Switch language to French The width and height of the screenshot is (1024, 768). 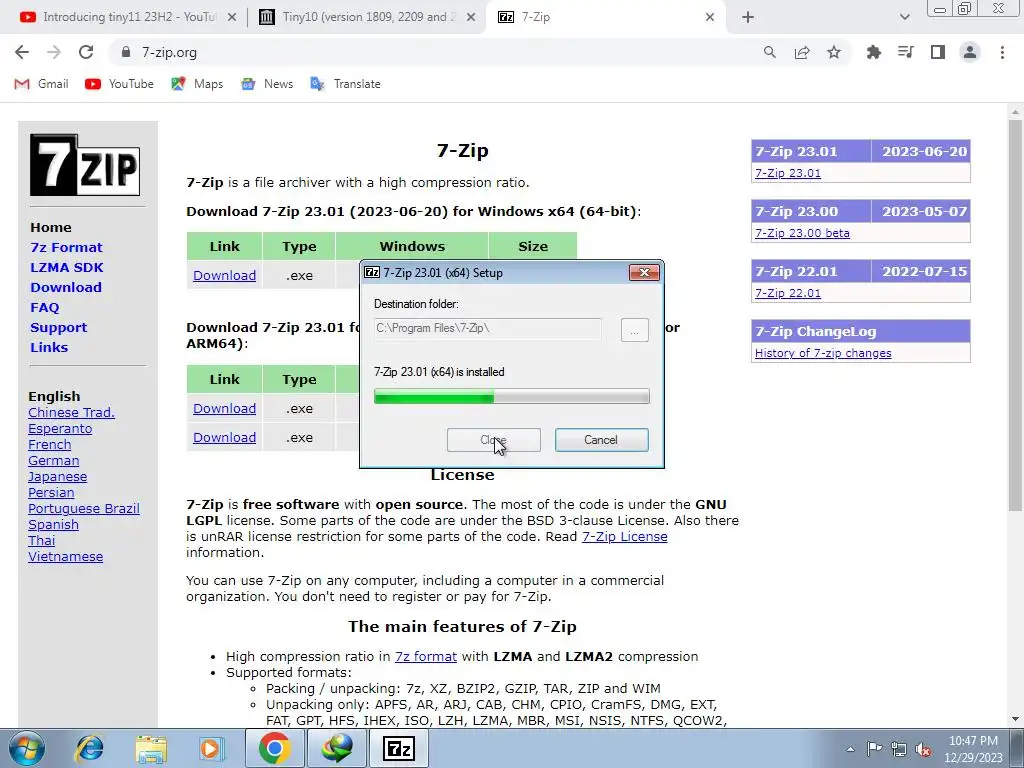click(x=50, y=445)
